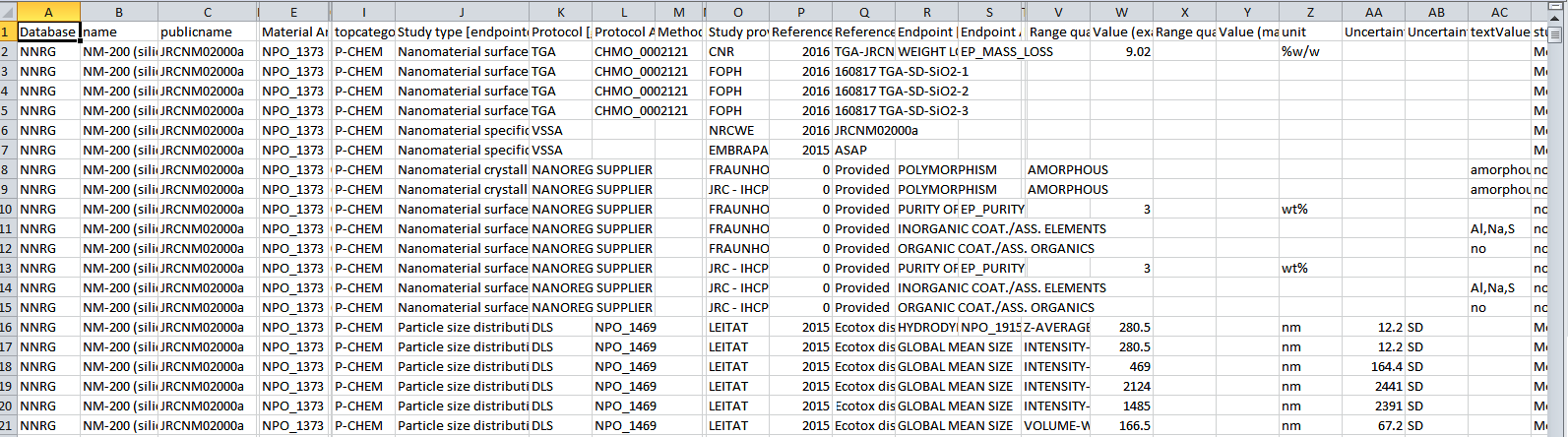1568x437 pixels.
Task: Select the value cell '2124'
Action: point(1122,386)
